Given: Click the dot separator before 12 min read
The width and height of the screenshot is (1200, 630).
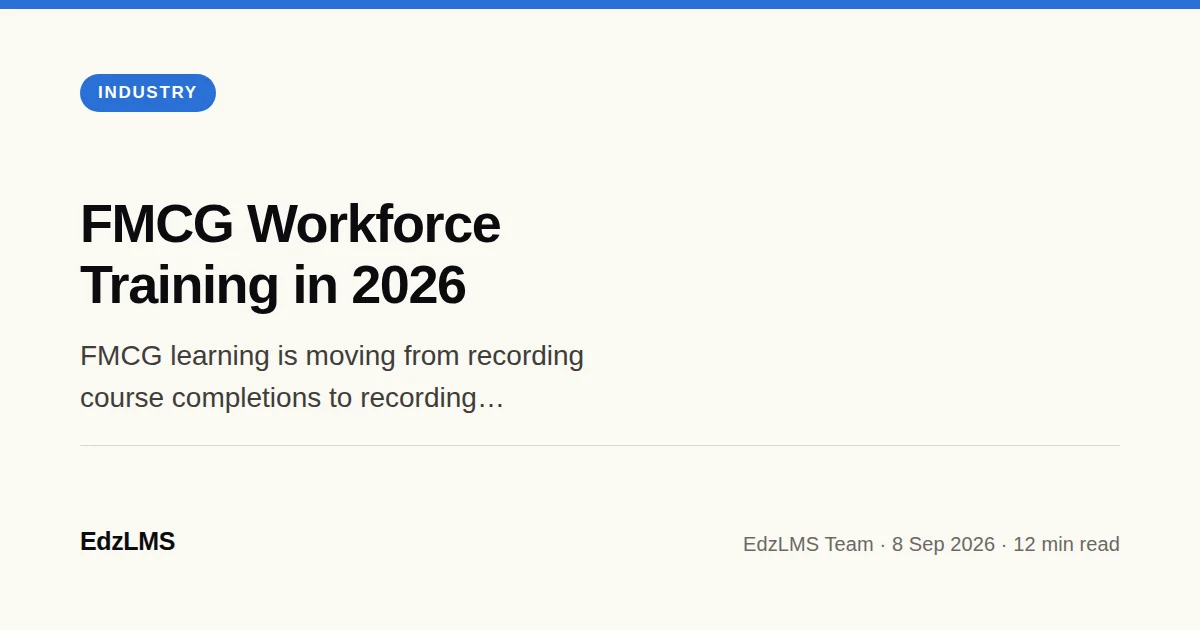Looking at the screenshot, I should 1004,545.
